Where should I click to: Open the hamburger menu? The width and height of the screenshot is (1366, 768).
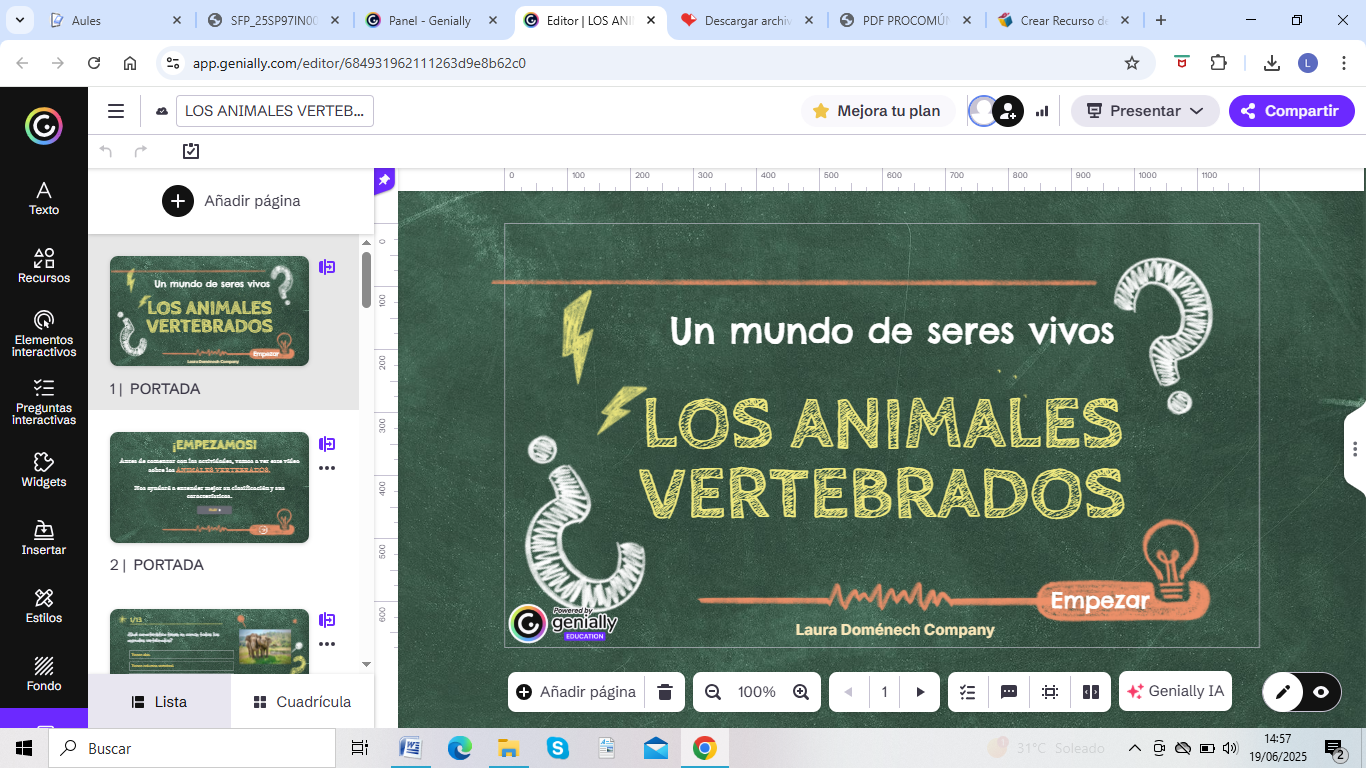tap(116, 111)
